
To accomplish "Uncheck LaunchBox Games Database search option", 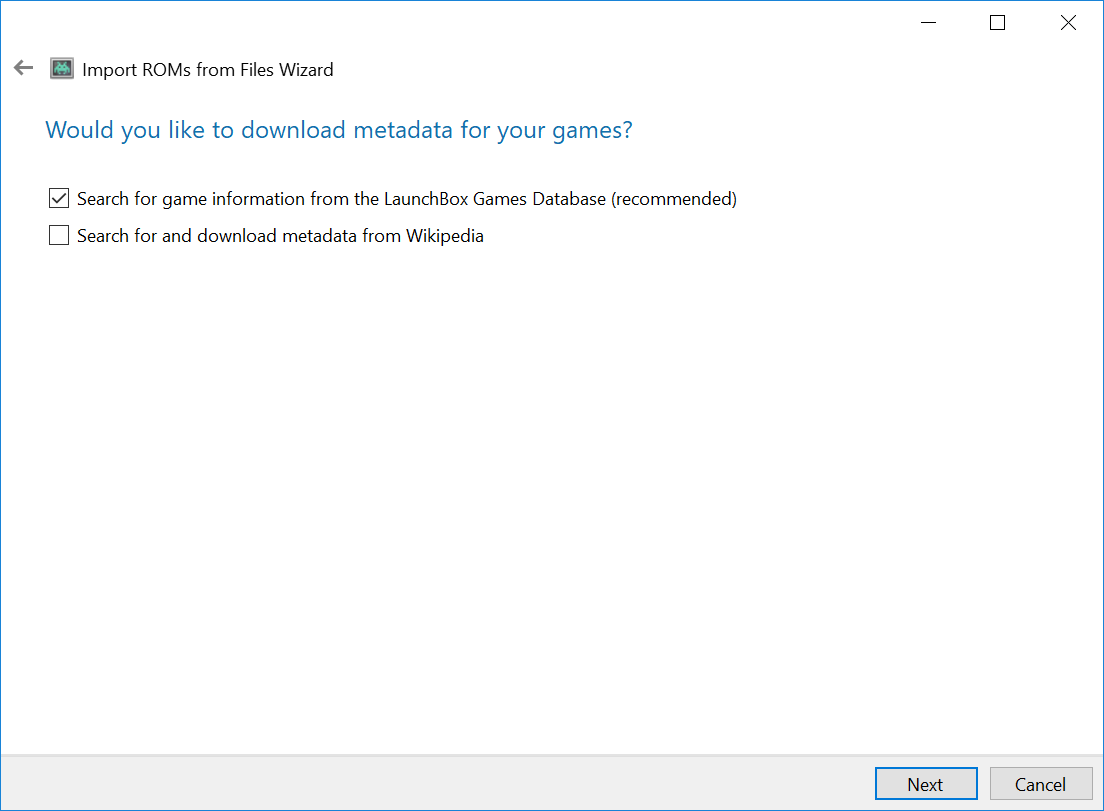I will point(59,199).
